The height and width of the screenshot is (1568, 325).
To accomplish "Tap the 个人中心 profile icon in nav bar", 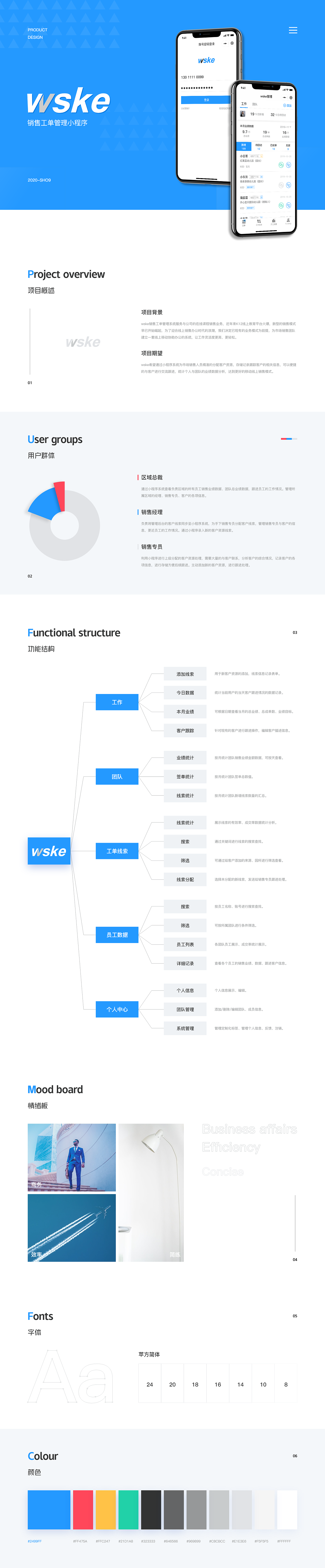I will tap(288, 221).
